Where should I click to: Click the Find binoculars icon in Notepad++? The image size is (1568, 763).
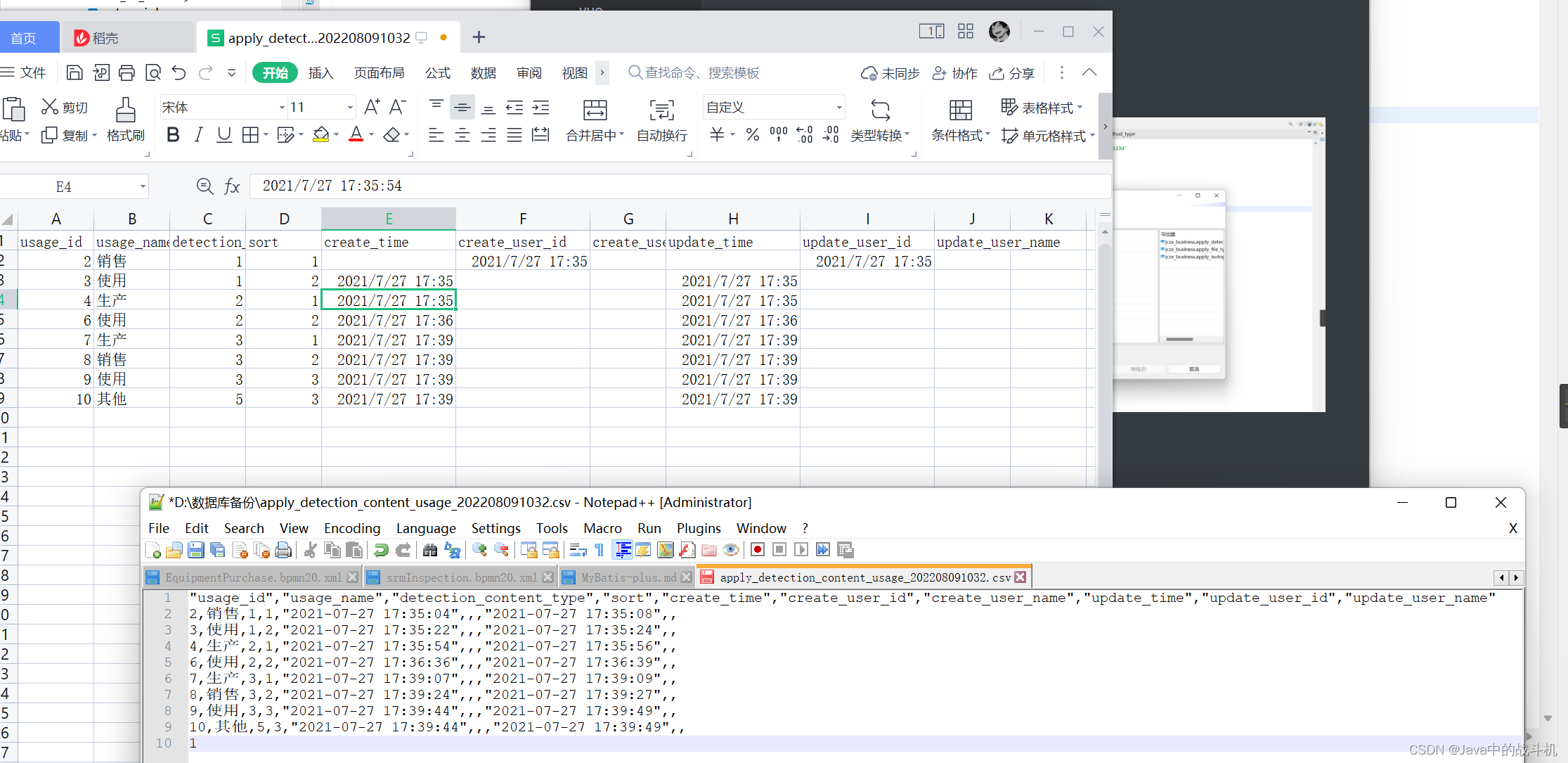(429, 550)
